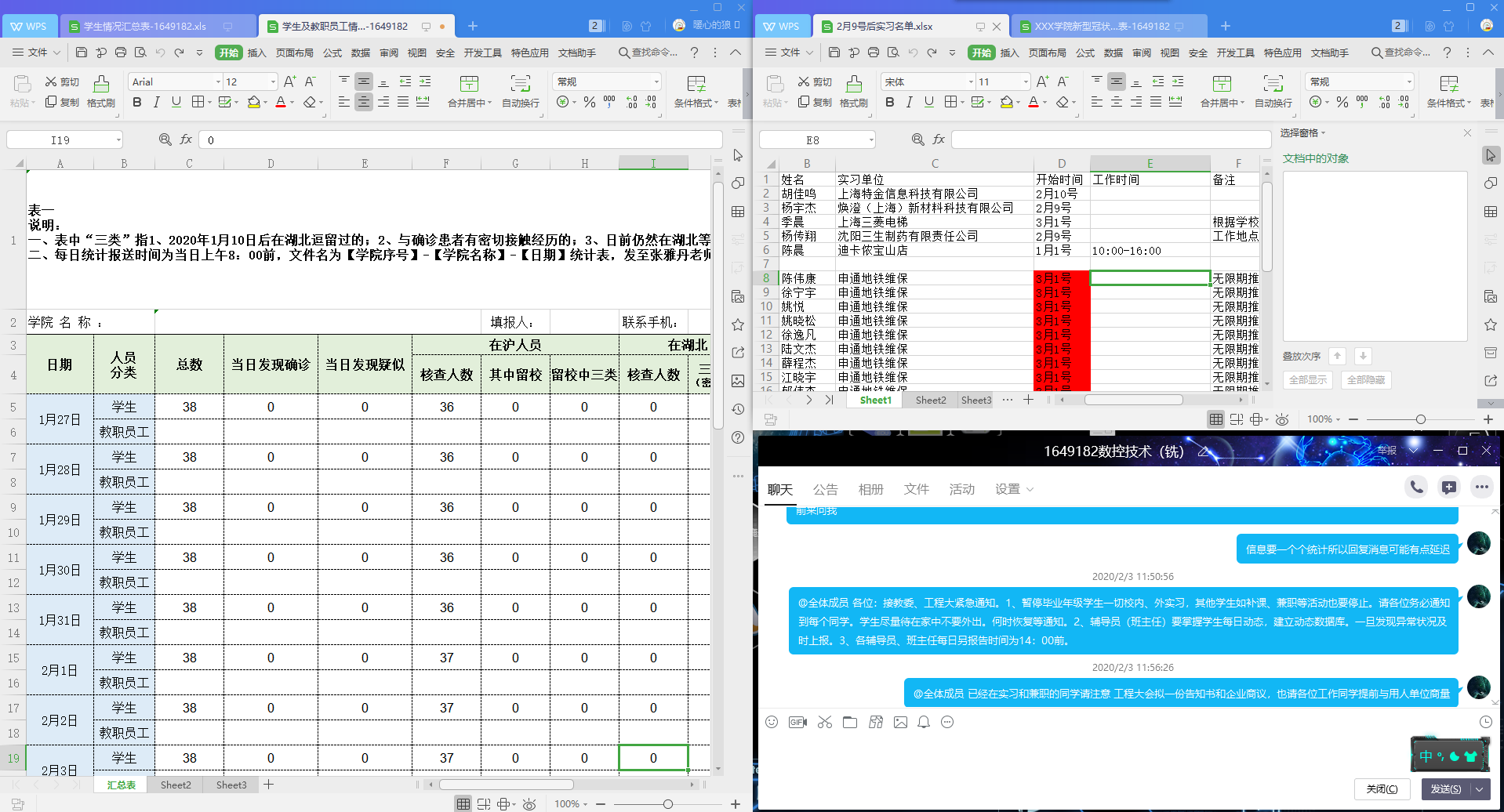Click save icon in left window toolbar
1504x812 pixels.
pyautogui.click(x=82, y=53)
